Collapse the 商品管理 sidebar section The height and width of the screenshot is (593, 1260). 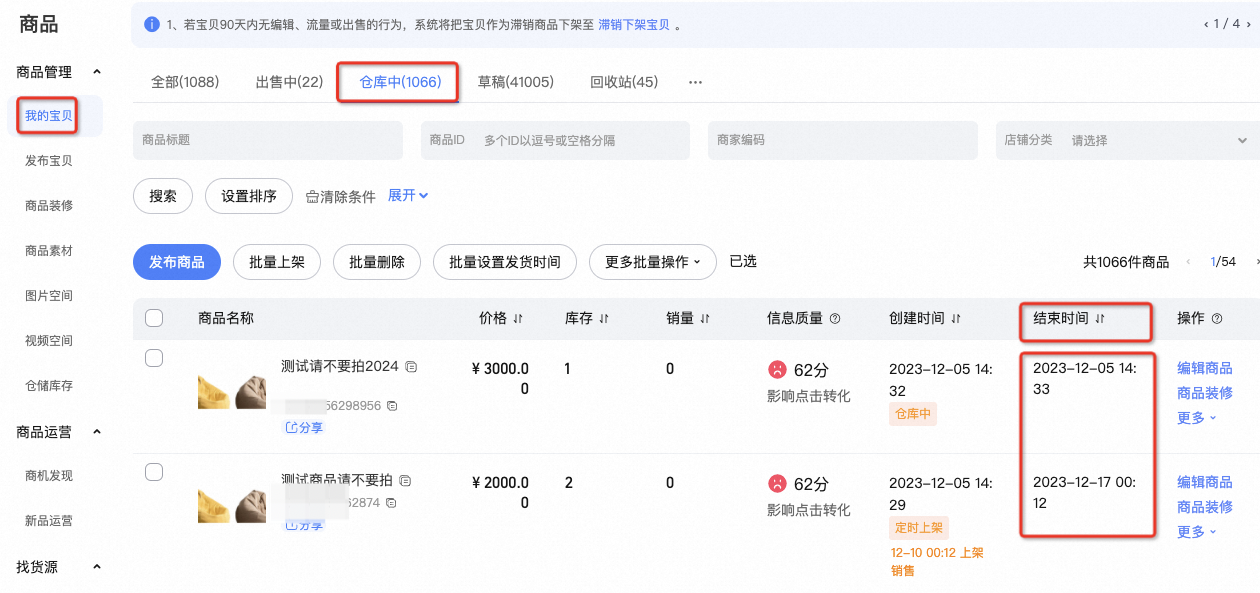point(97,72)
